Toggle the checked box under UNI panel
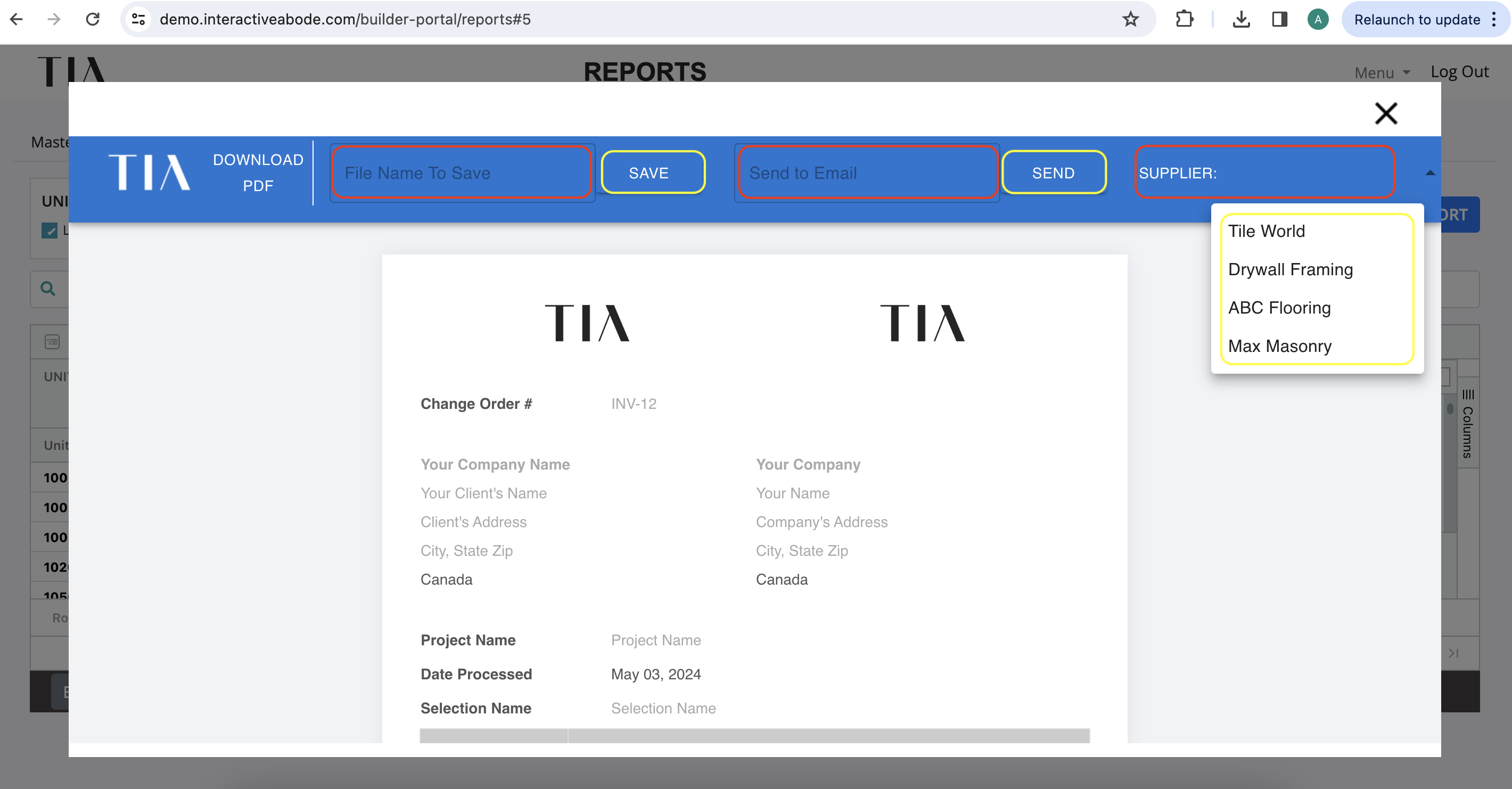1512x789 pixels. 50,230
